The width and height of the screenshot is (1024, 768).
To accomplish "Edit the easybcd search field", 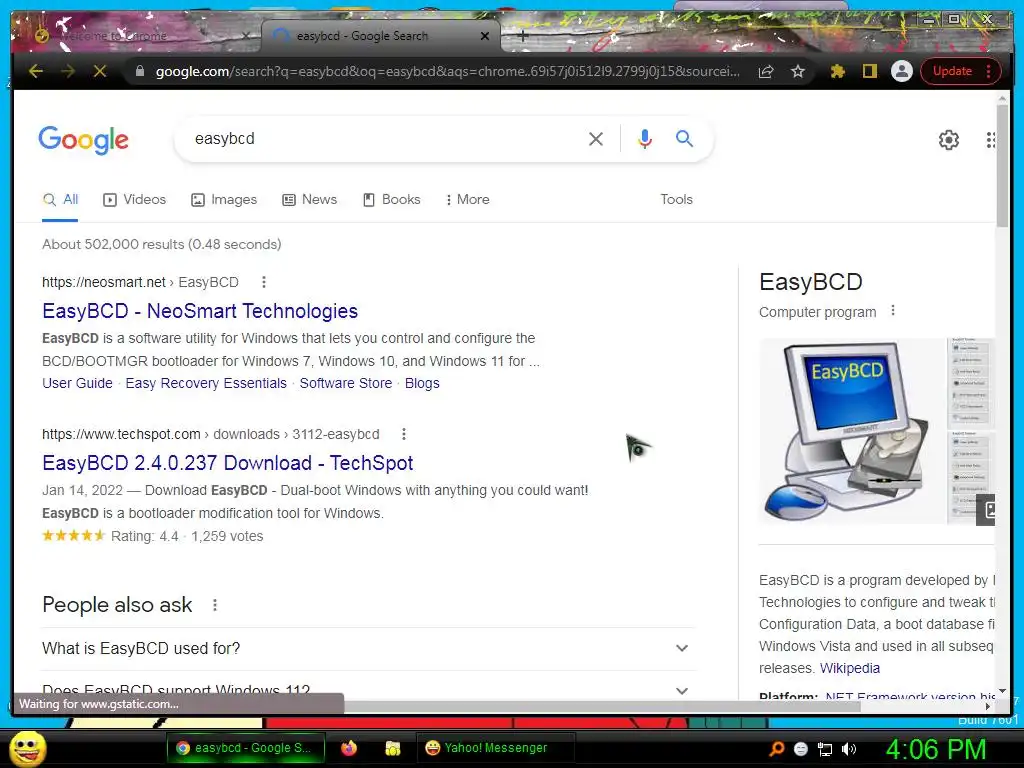I will [385, 138].
